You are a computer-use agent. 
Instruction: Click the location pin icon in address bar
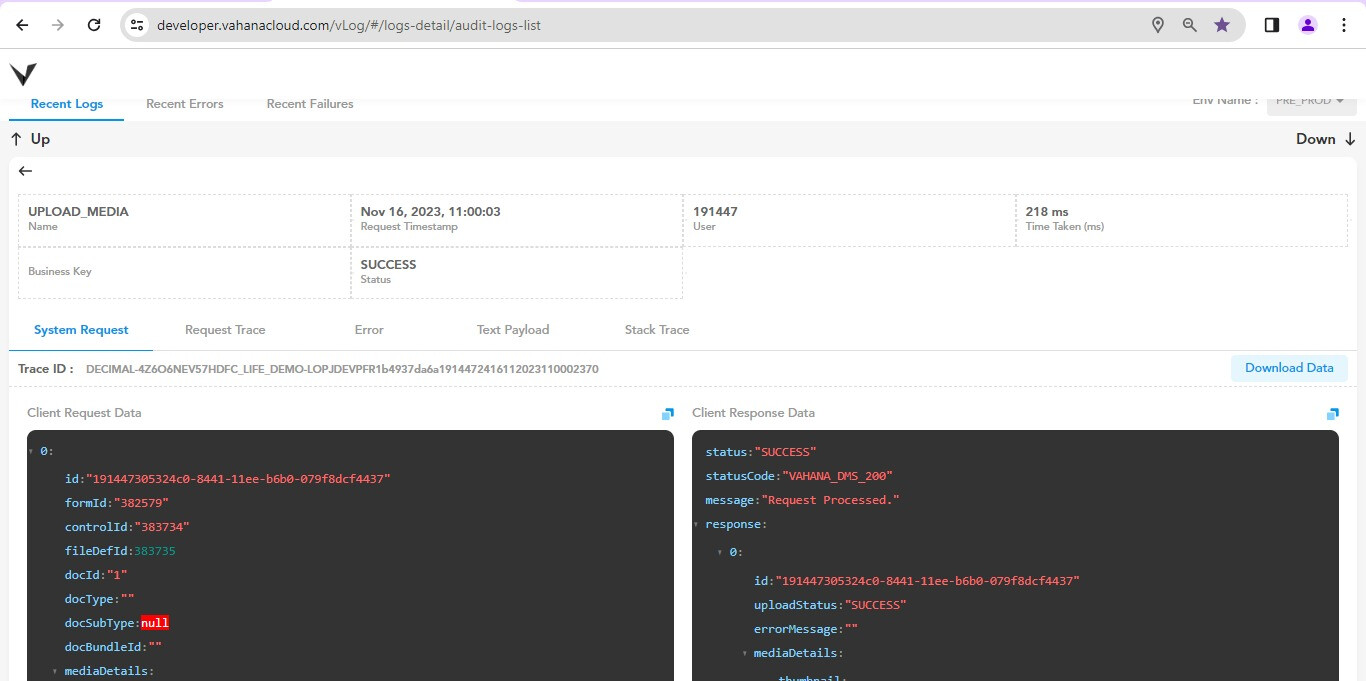point(1158,25)
